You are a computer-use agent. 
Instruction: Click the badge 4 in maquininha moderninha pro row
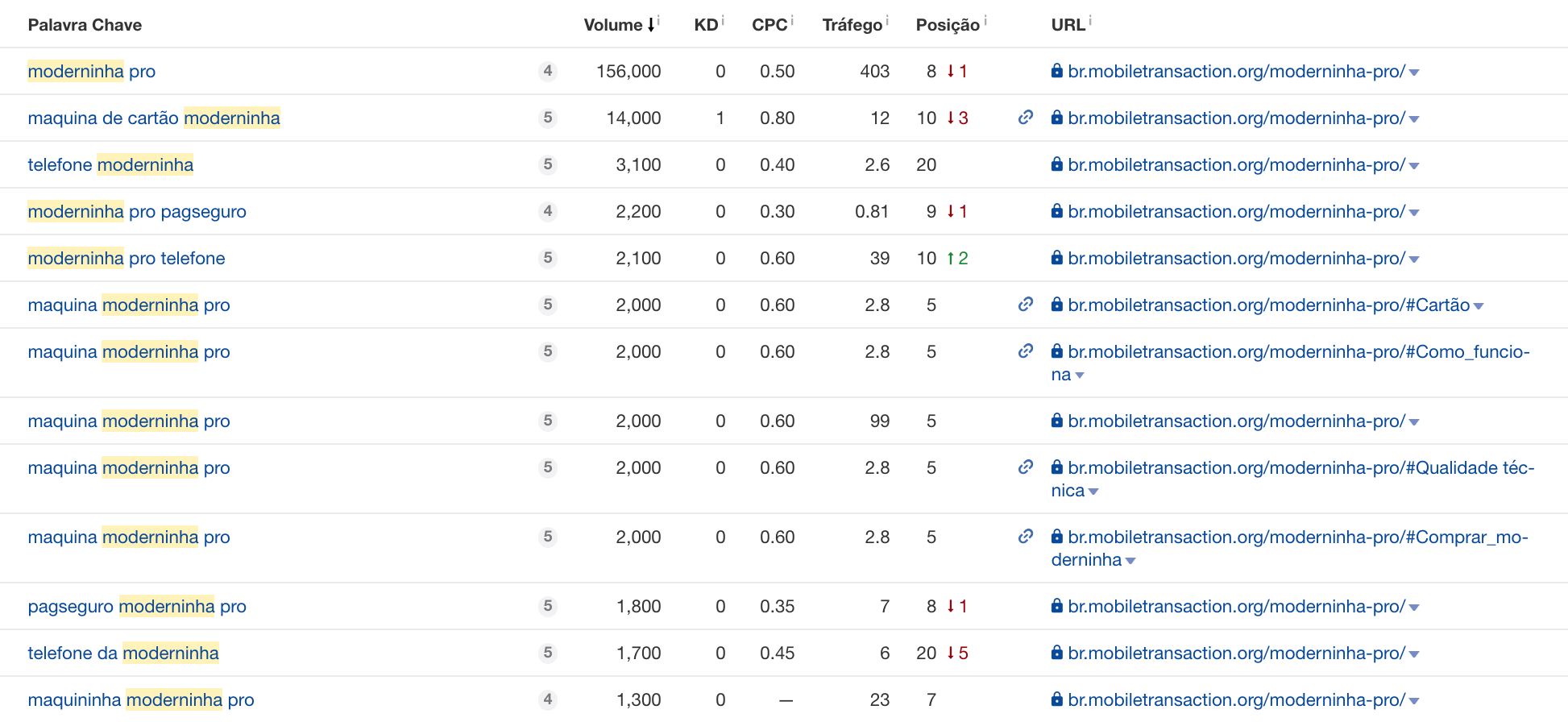pyautogui.click(x=548, y=699)
